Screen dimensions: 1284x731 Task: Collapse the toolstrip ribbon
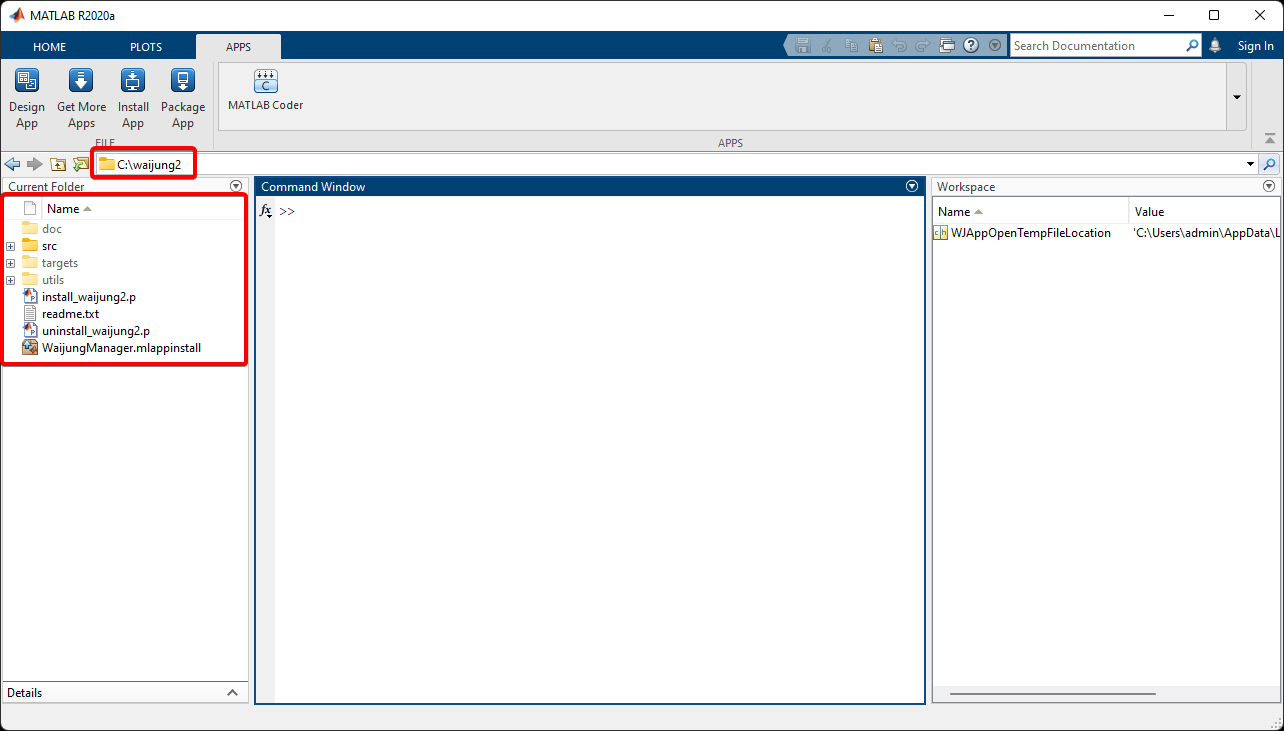(x=1270, y=139)
